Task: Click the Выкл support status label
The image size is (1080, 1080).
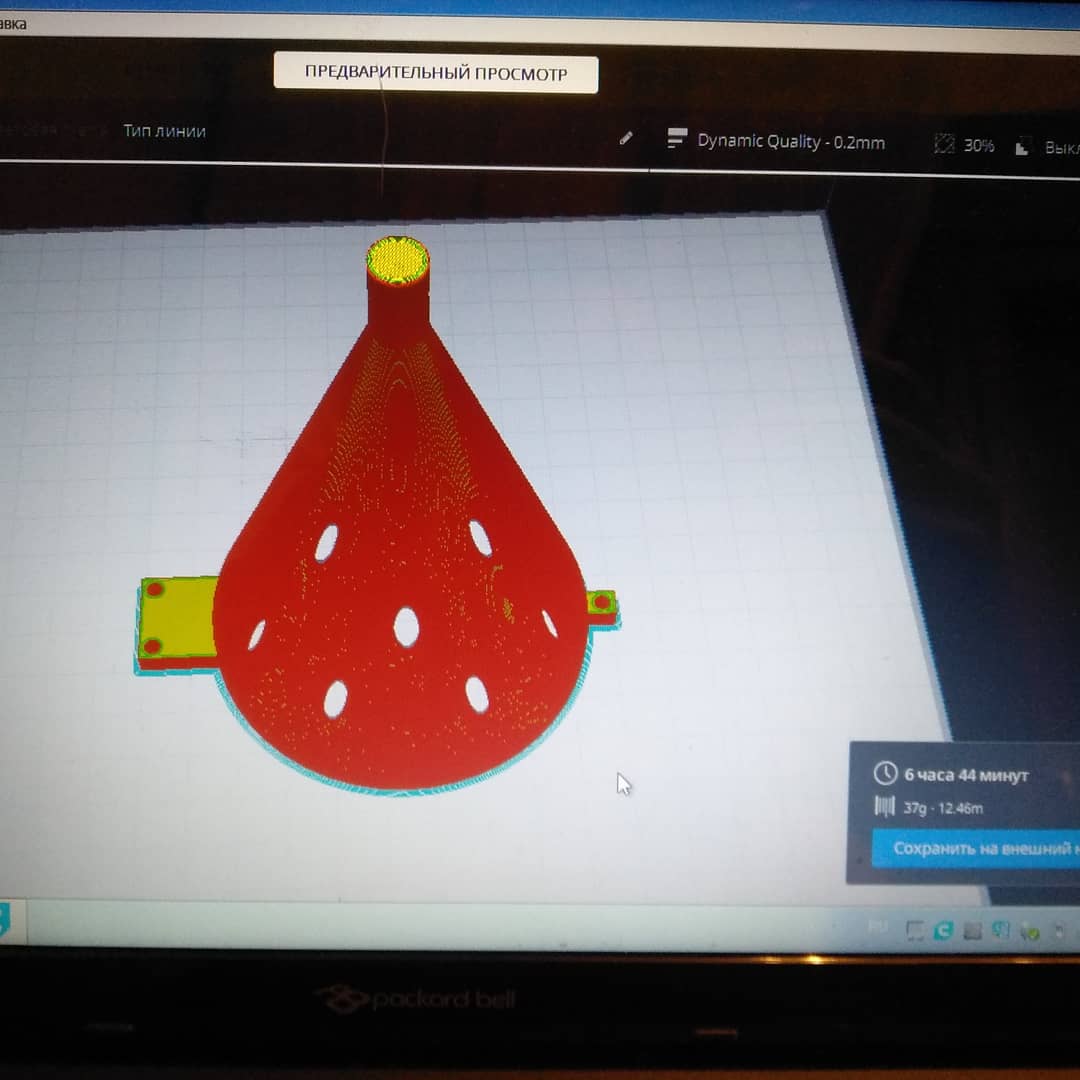Action: (x=1061, y=148)
